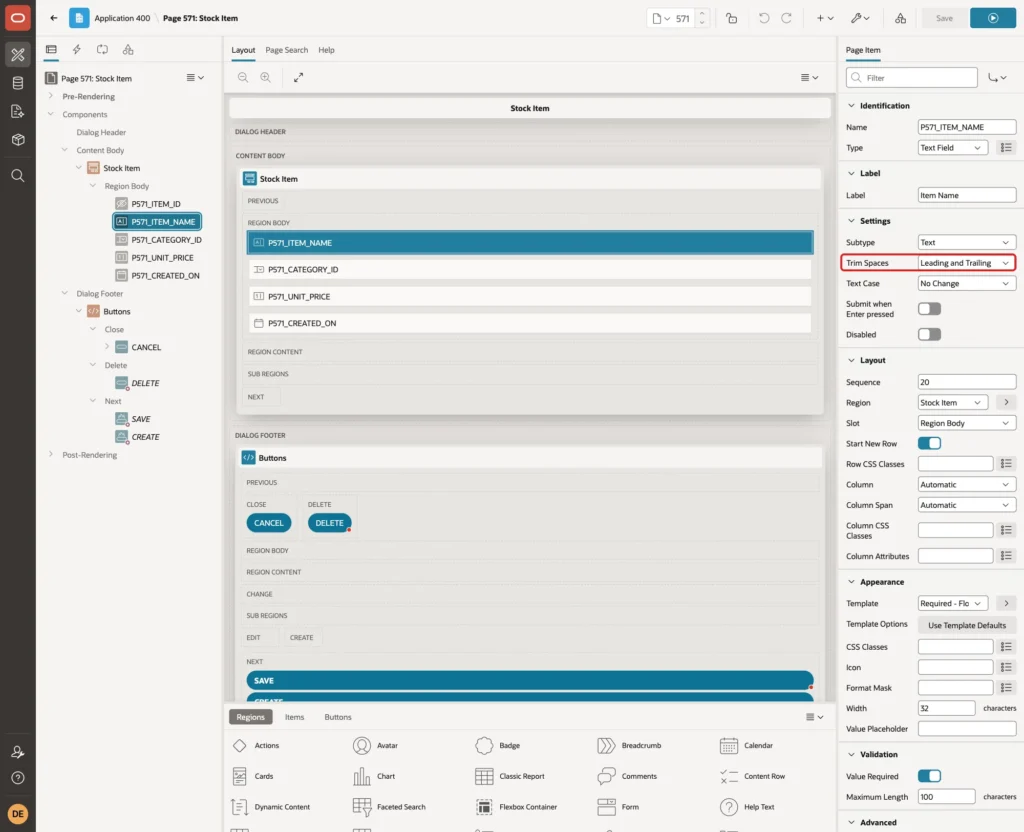Expand layout pane to full screen

tap(298, 78)
